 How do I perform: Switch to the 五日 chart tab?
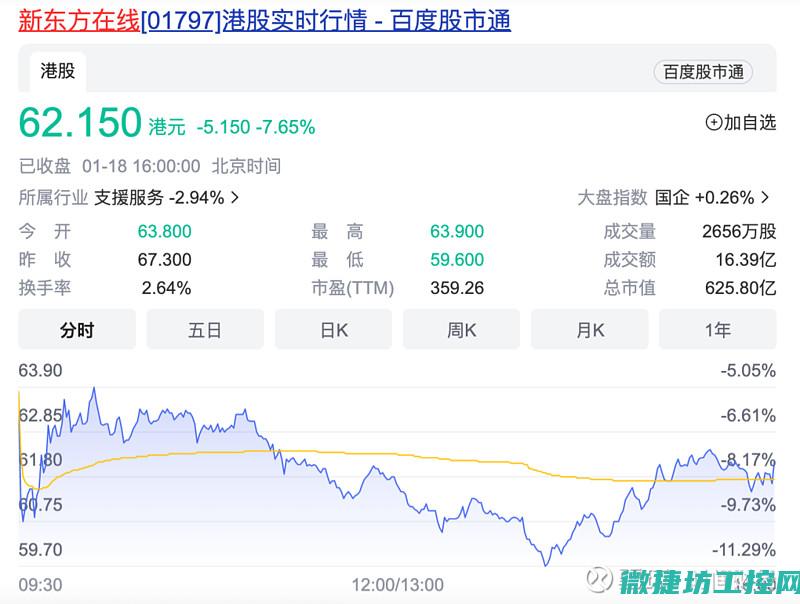[x=205, y=330]
